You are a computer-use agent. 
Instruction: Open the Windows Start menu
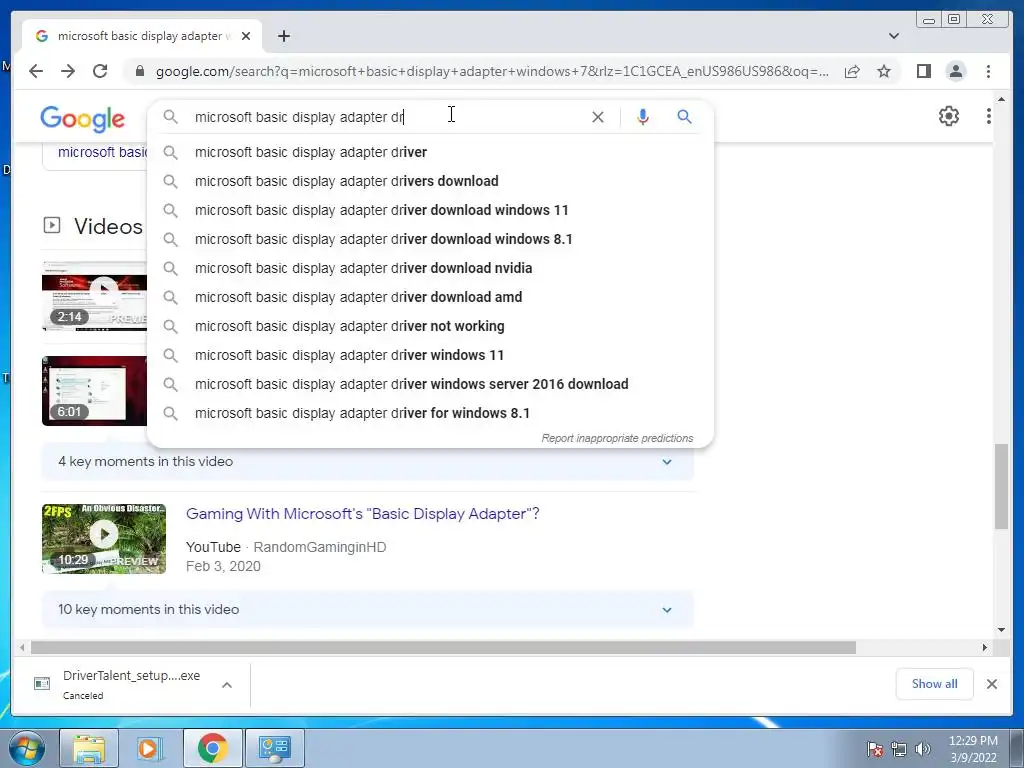click(x=26, y=748)
